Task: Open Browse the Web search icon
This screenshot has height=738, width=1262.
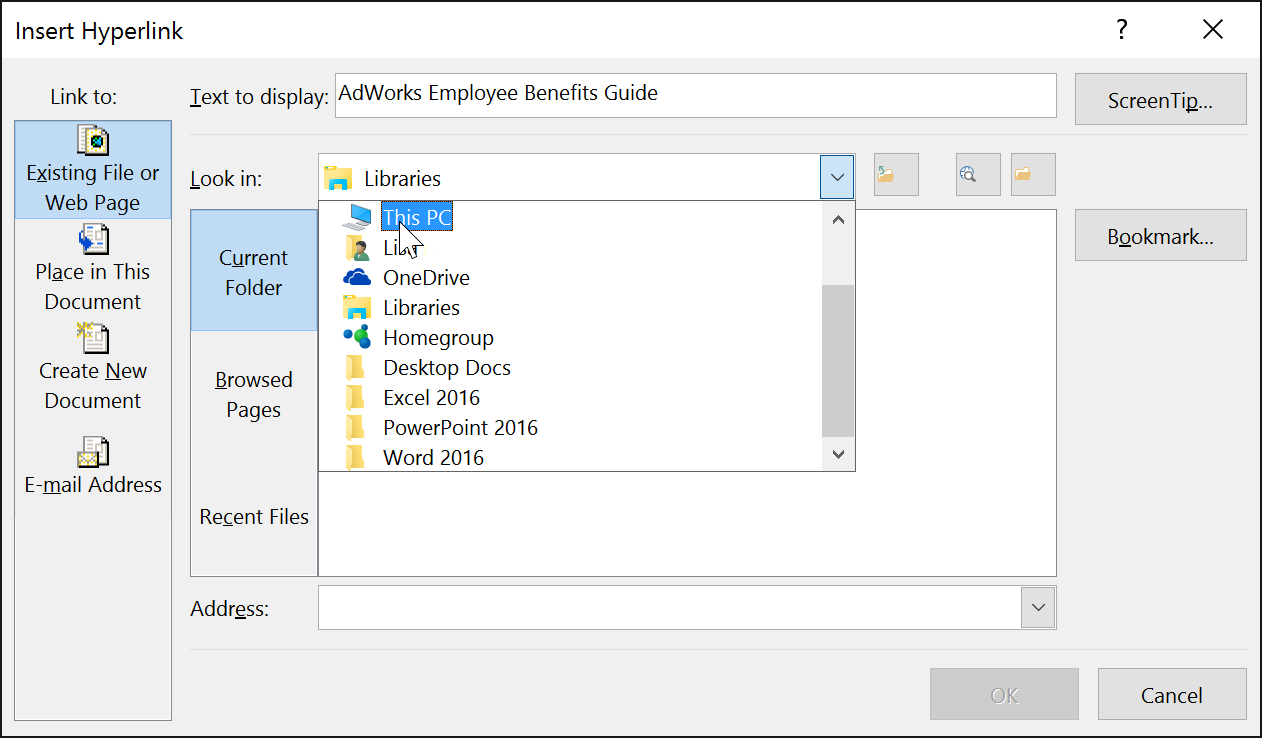Action: [x=977, y=174]
